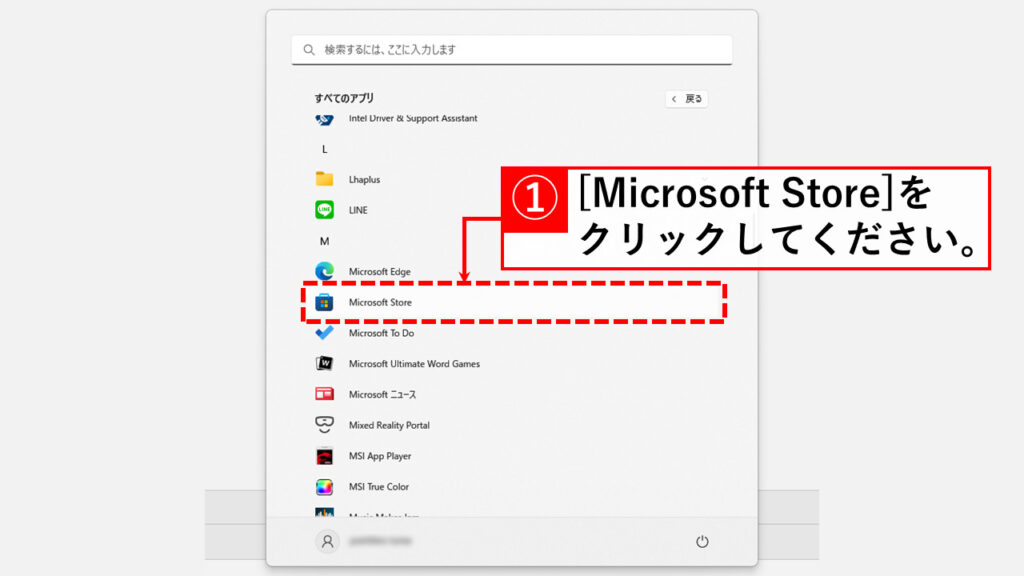
Task: Click the M letter group header
Action: pos(324,241)
